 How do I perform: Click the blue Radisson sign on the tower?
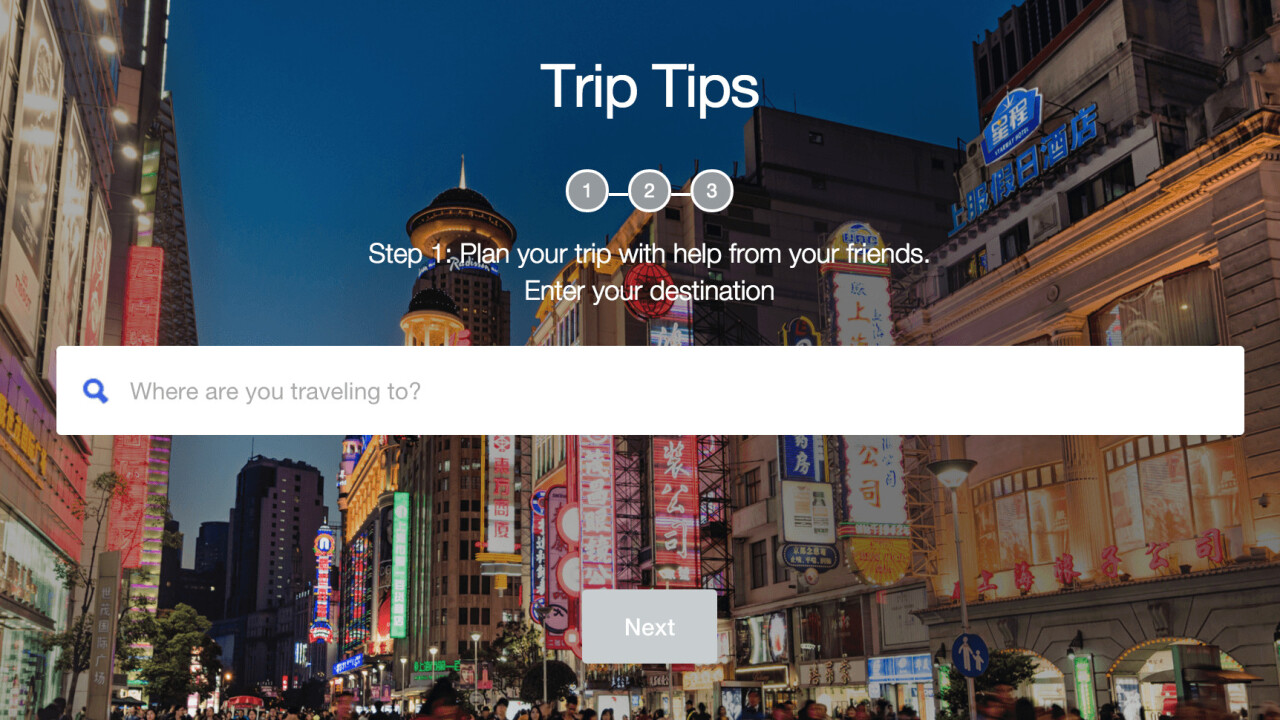pos(459,266)
